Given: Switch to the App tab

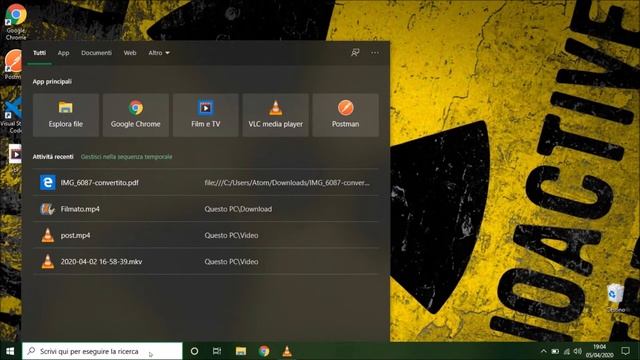Looking at the screenshot, I should click(x=63, y=53).
